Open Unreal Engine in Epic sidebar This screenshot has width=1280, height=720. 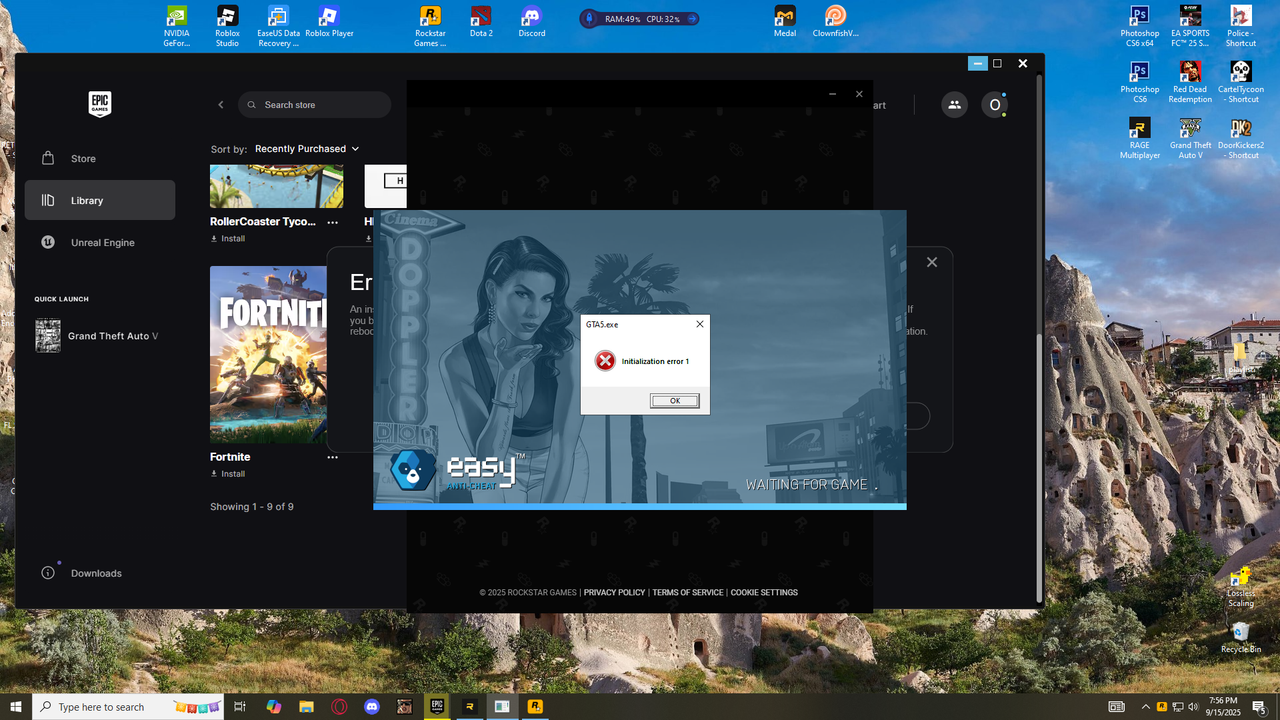coord(100,242)
